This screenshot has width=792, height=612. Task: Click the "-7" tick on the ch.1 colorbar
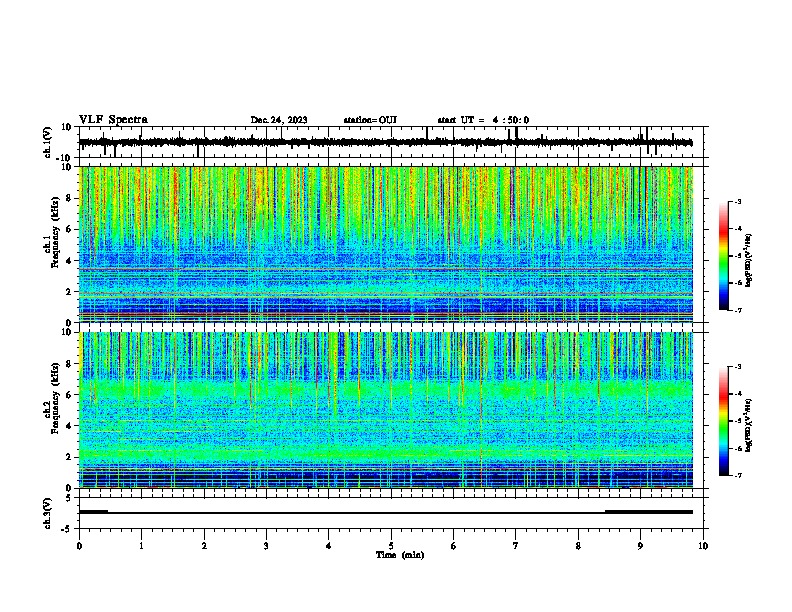[x=737, y=310]
